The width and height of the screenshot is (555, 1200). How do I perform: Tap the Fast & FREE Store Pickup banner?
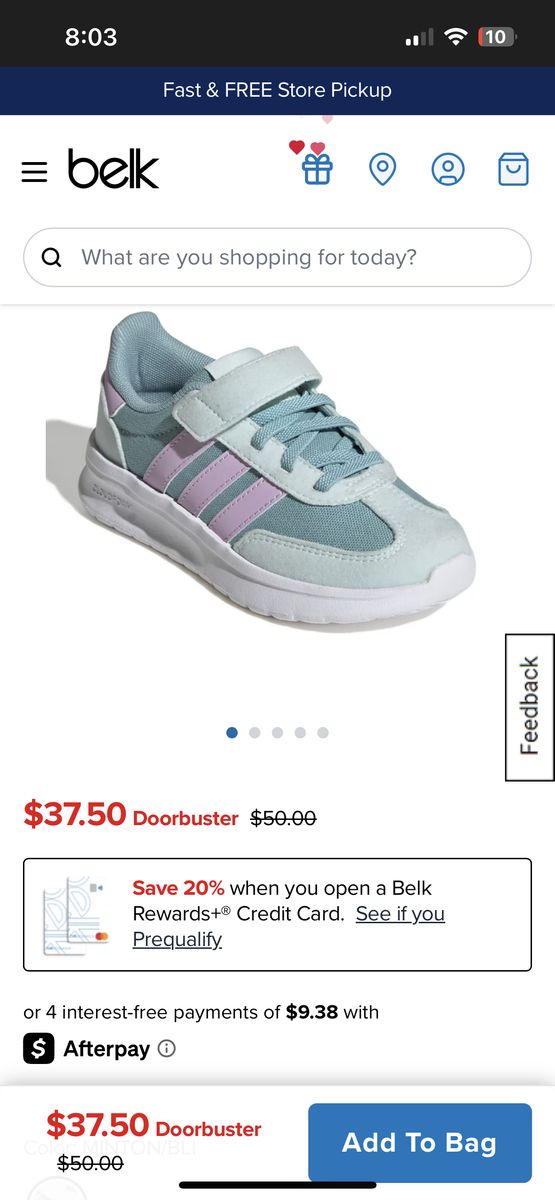[277, 90]
